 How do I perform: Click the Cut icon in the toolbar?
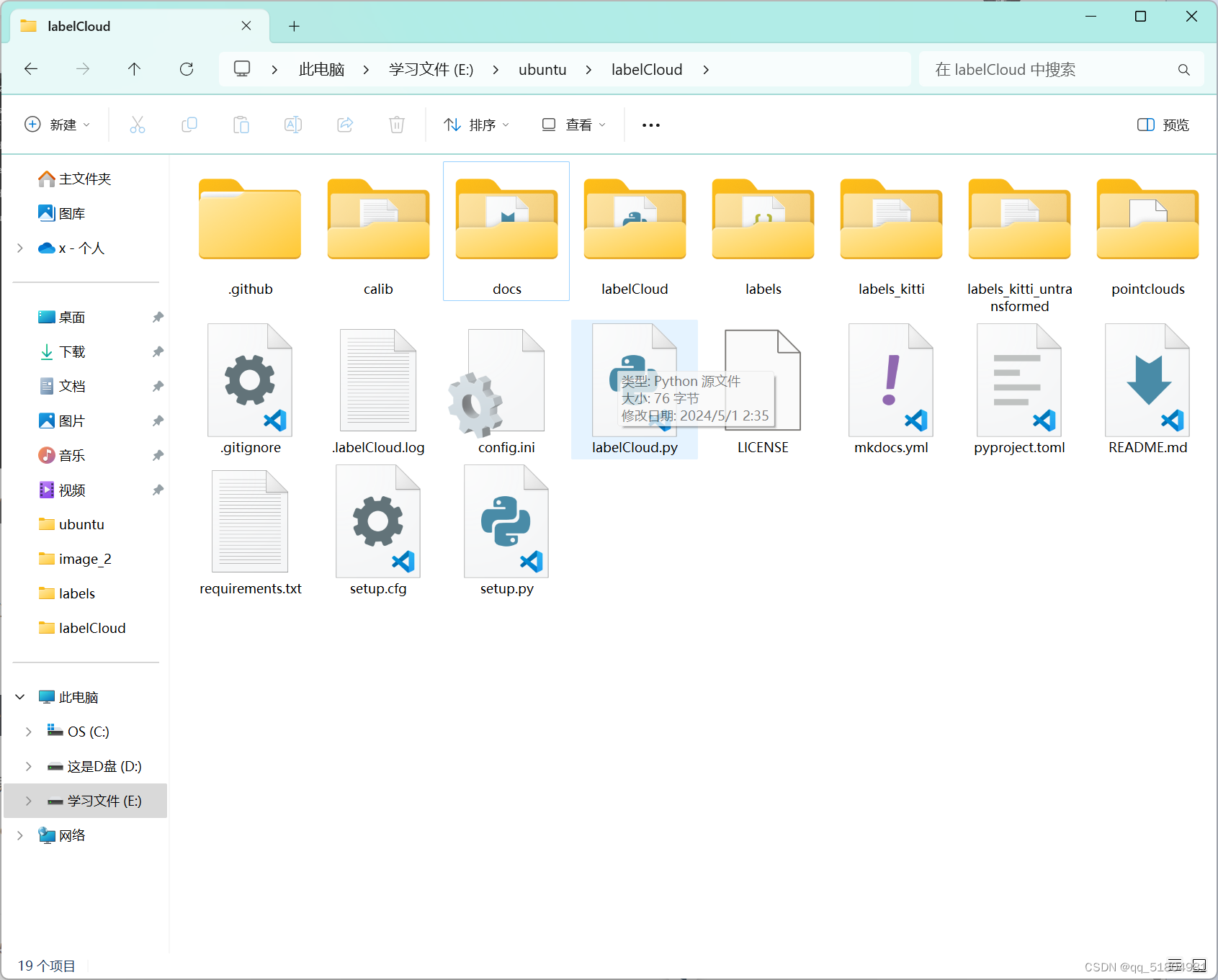click(138, 124)
